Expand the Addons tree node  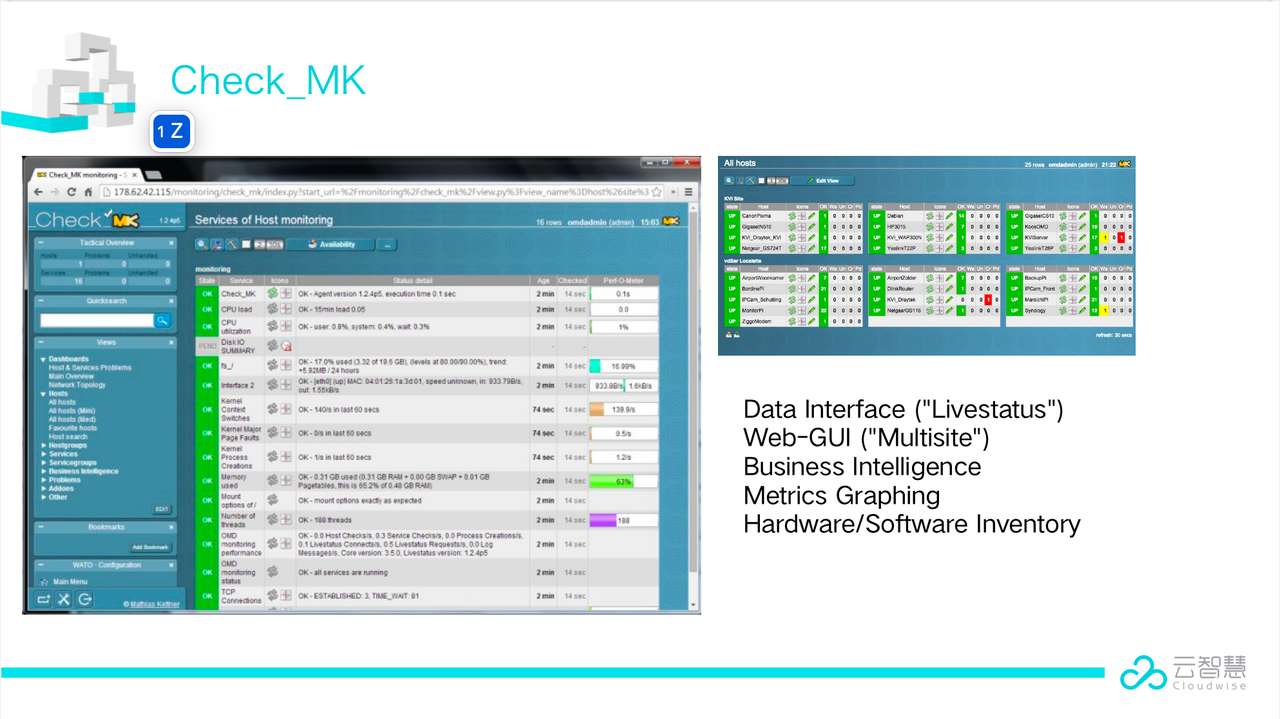[x=43, y=488]
